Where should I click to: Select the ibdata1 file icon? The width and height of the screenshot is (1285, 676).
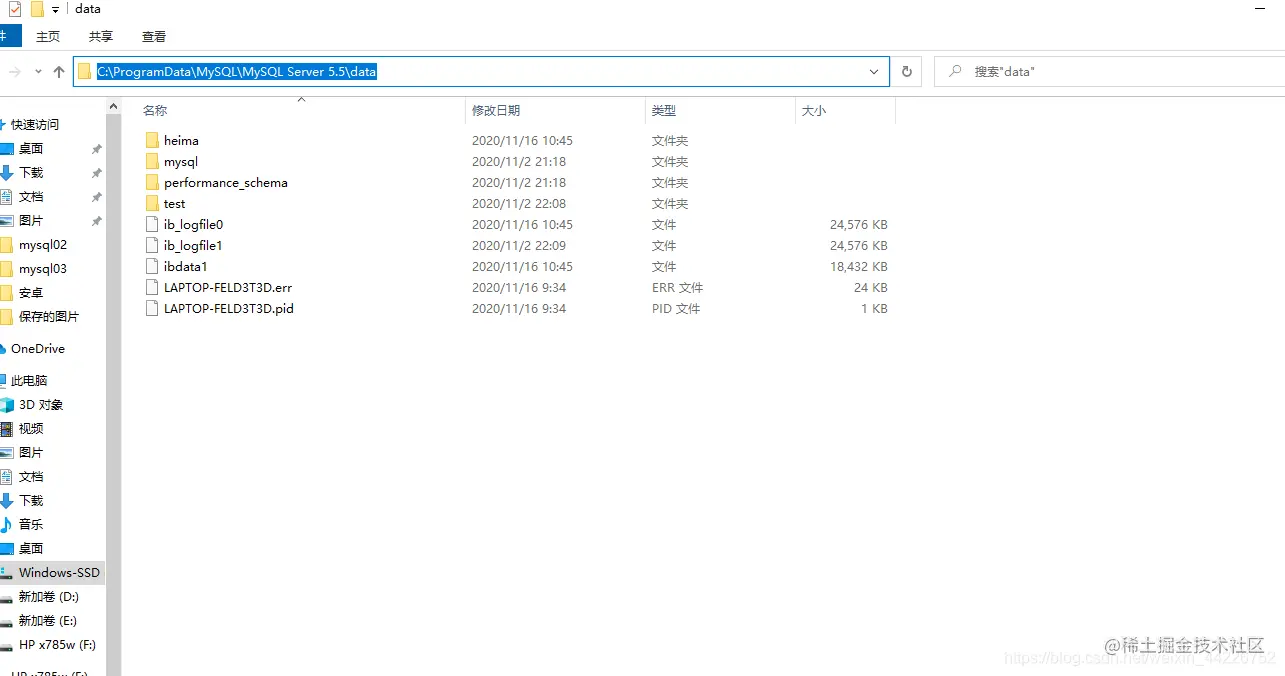click(x=152, y=266)
